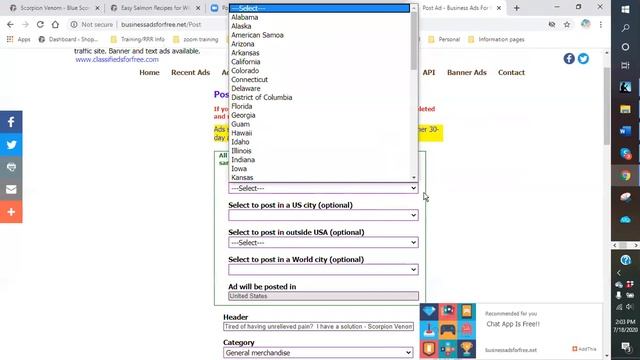Image resolution: width=640 pixels, height=360 pixels.
Task: Open Contact in site navigation
Action: (x=511, y=72)
